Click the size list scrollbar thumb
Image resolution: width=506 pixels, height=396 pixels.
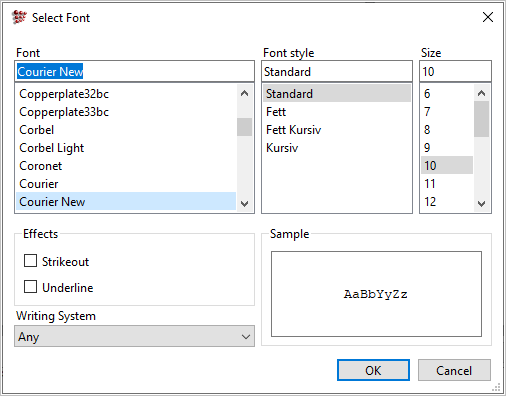481,119
